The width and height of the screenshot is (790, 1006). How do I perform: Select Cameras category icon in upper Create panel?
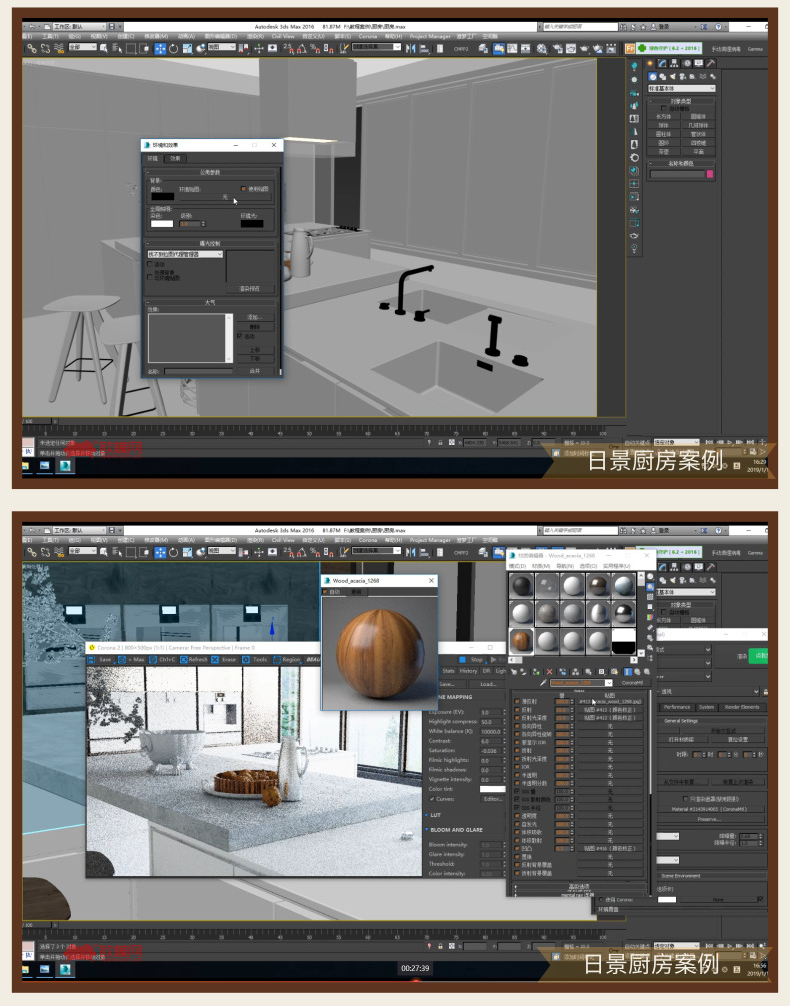683,76
